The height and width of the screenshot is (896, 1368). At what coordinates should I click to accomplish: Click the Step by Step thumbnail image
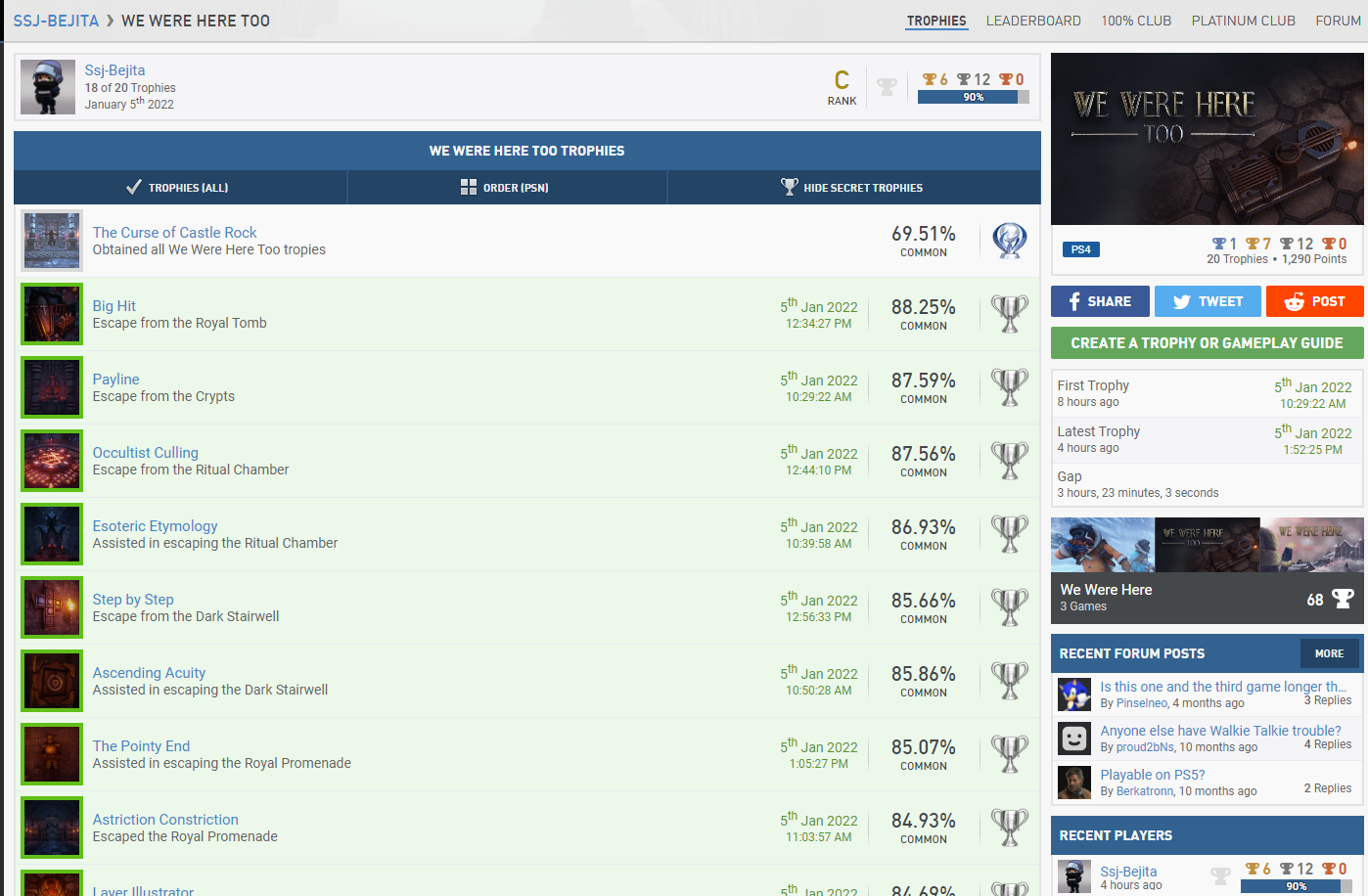coord(52,607)
